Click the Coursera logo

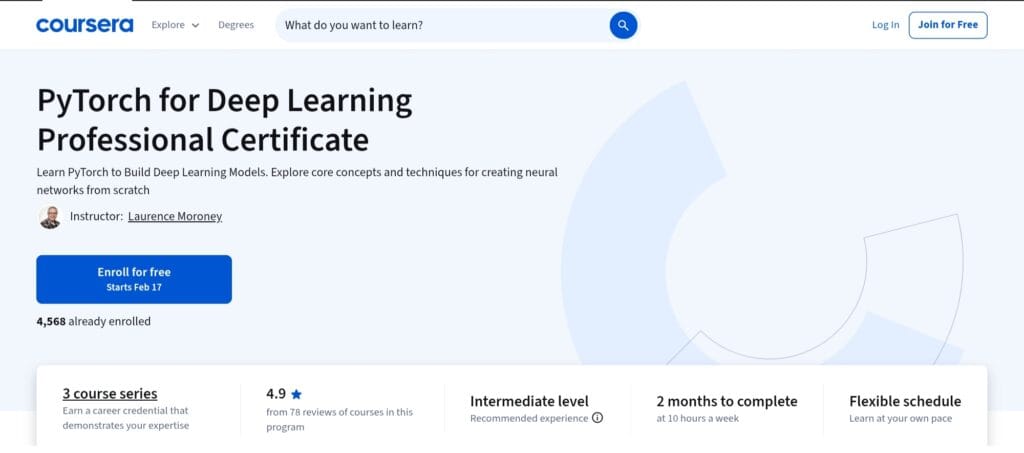click(x=85, y=25)
